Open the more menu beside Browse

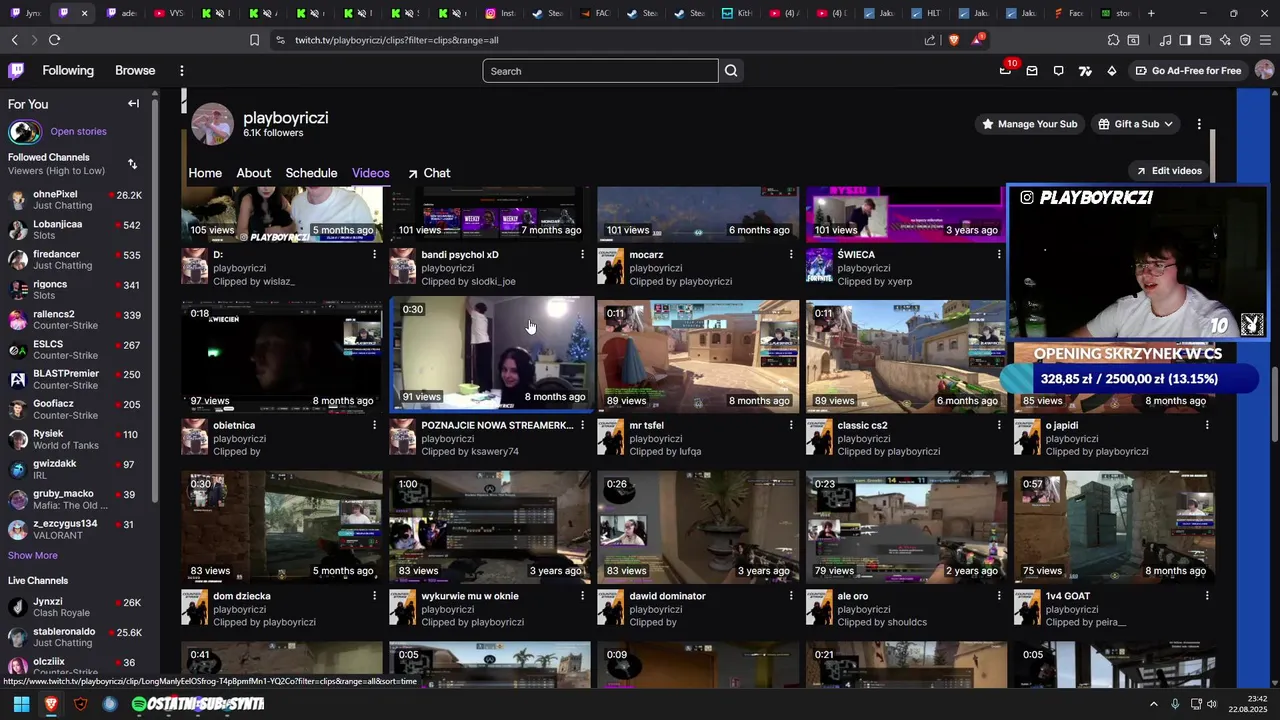pos(181,71)
